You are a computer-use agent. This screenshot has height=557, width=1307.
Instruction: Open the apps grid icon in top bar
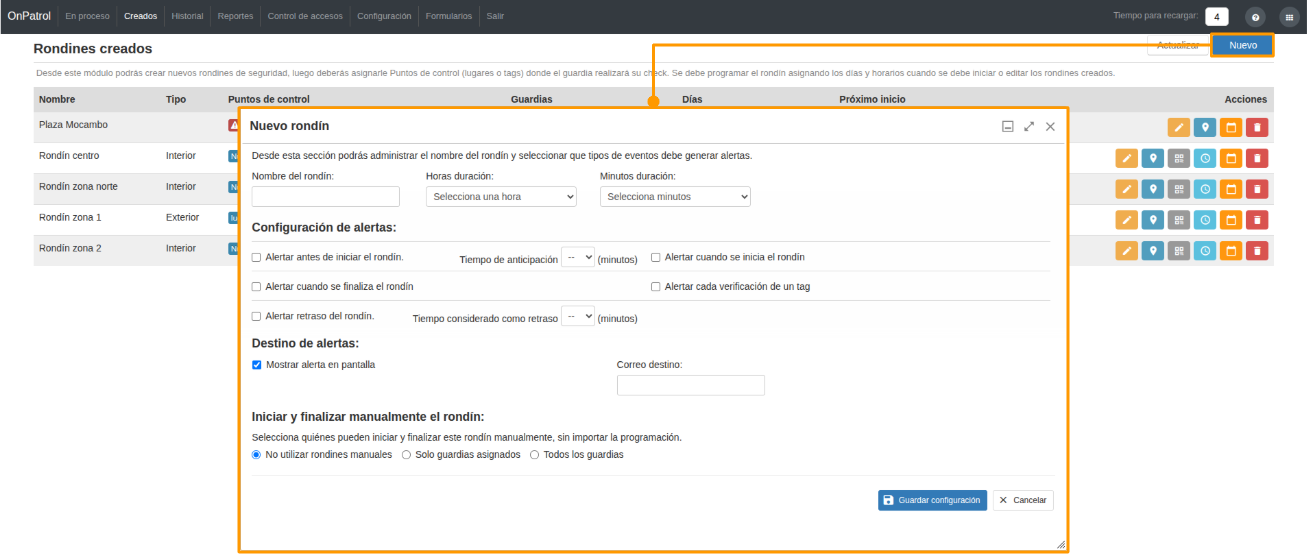(x=1288, y=16)
